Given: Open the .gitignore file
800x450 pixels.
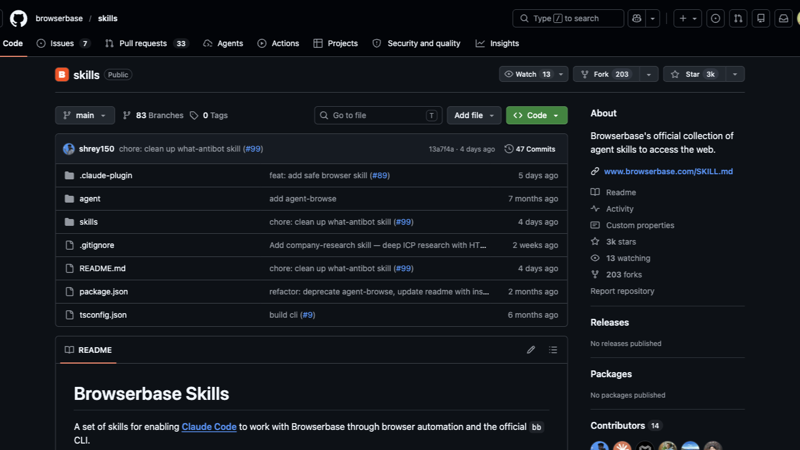Looking at the screenshot, I should 96,245.
